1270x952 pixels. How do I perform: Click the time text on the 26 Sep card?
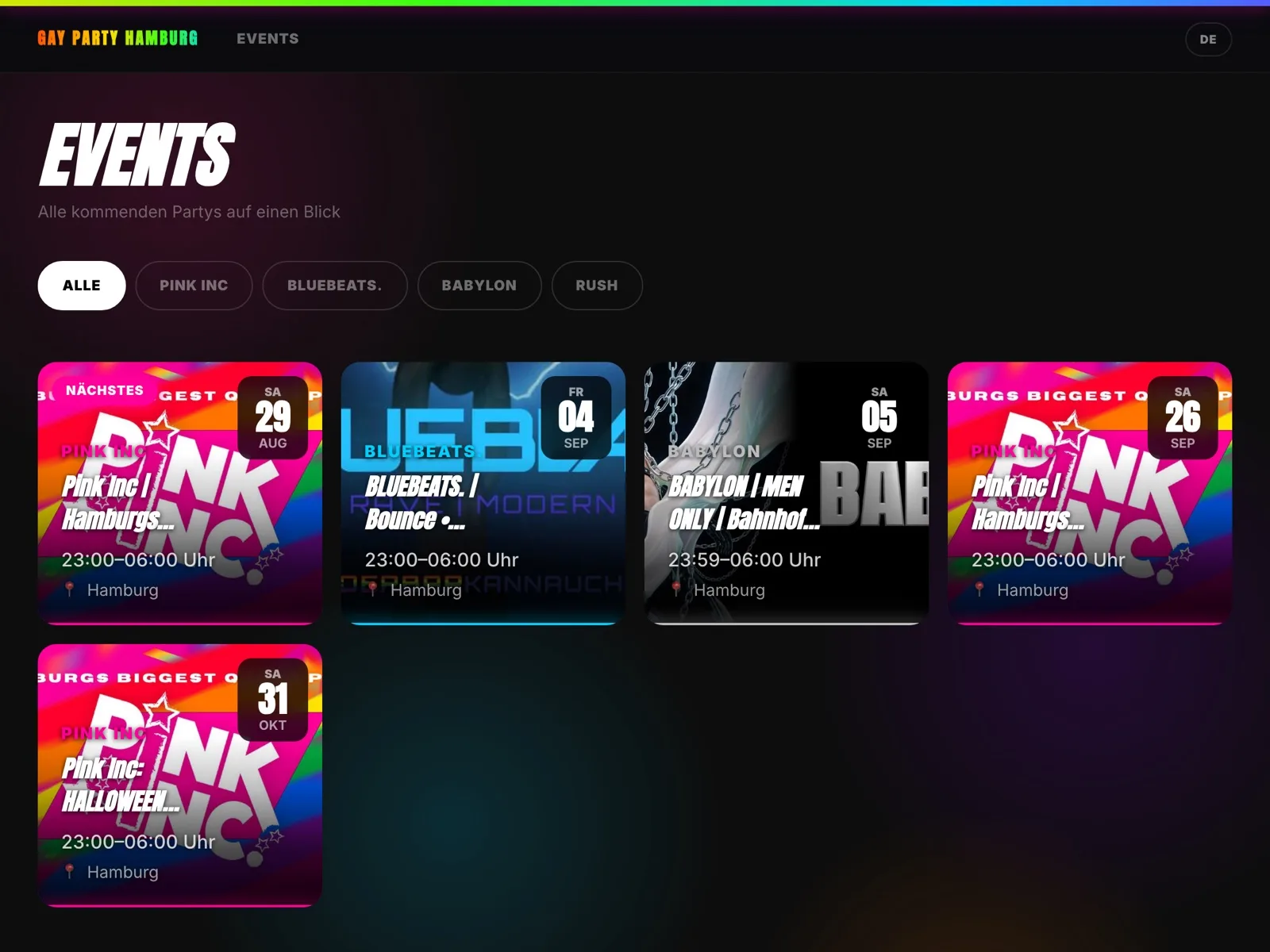1048,559
